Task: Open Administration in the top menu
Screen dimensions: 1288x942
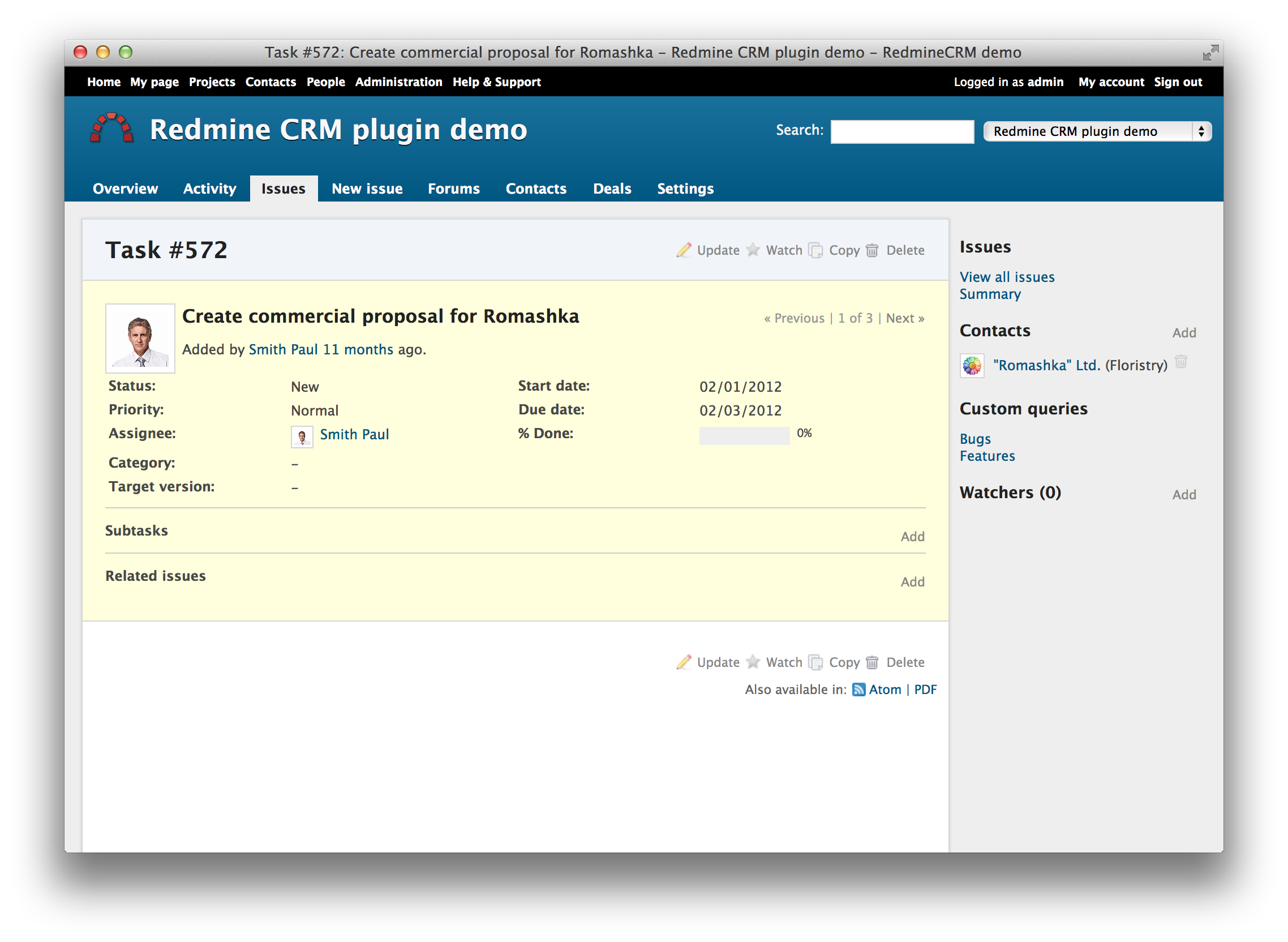Action: click(x=398, y=82)
